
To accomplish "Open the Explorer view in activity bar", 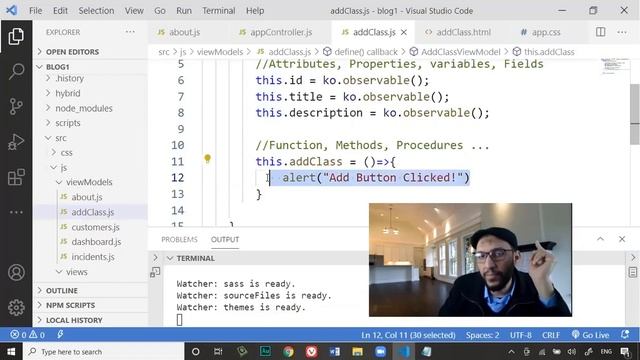I will click(16, 37).
